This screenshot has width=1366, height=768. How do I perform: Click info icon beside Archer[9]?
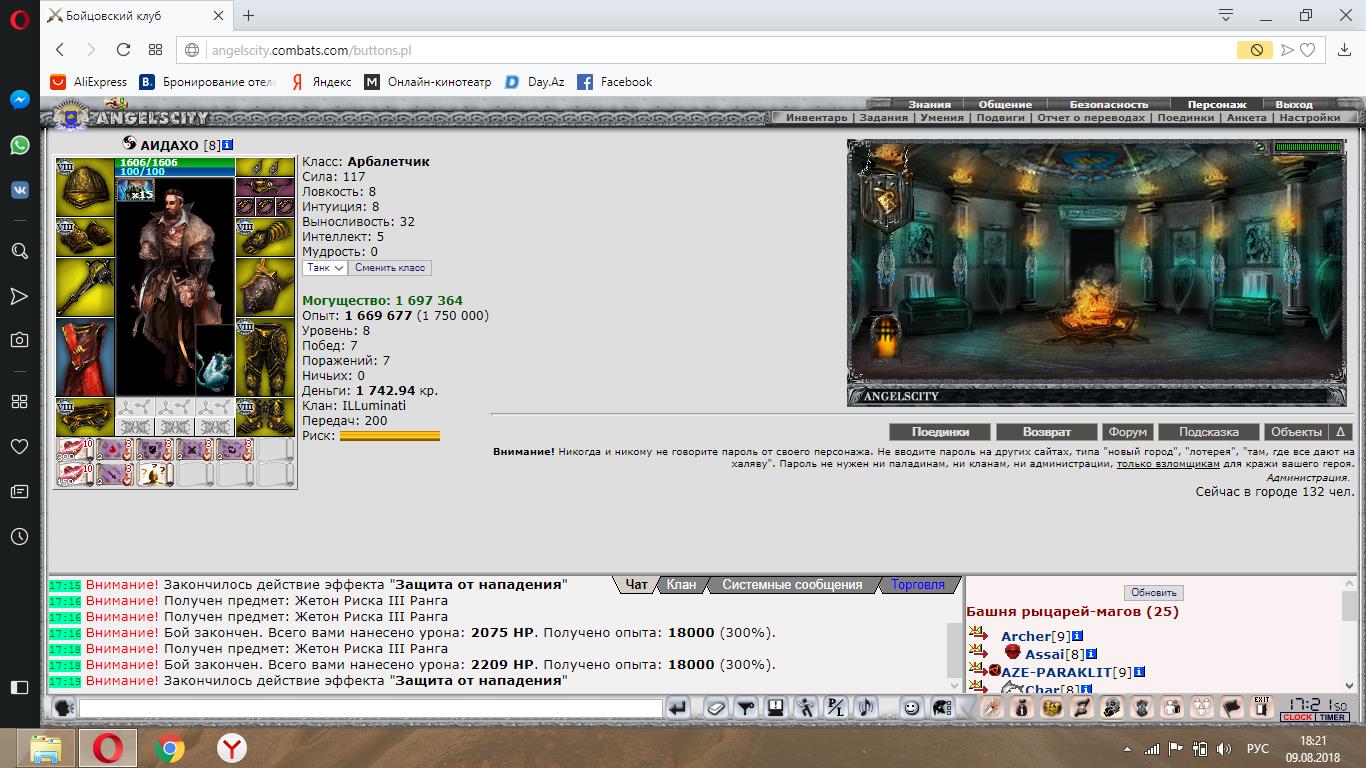point(1078,636)
